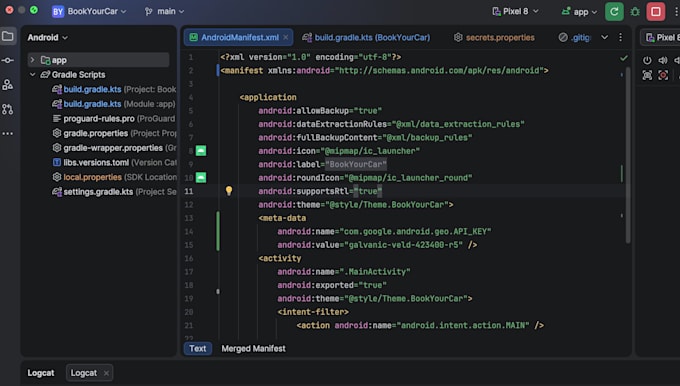Open build.gradle.kts (Module :app) file
Screen dimensions: 680x386
pyautogui.click(x=114, y=104)
